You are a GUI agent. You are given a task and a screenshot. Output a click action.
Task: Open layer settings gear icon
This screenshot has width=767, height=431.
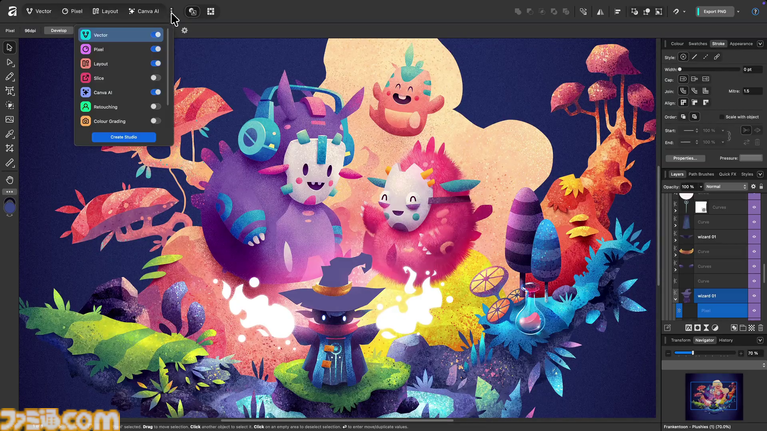click(x=752, y=186)
